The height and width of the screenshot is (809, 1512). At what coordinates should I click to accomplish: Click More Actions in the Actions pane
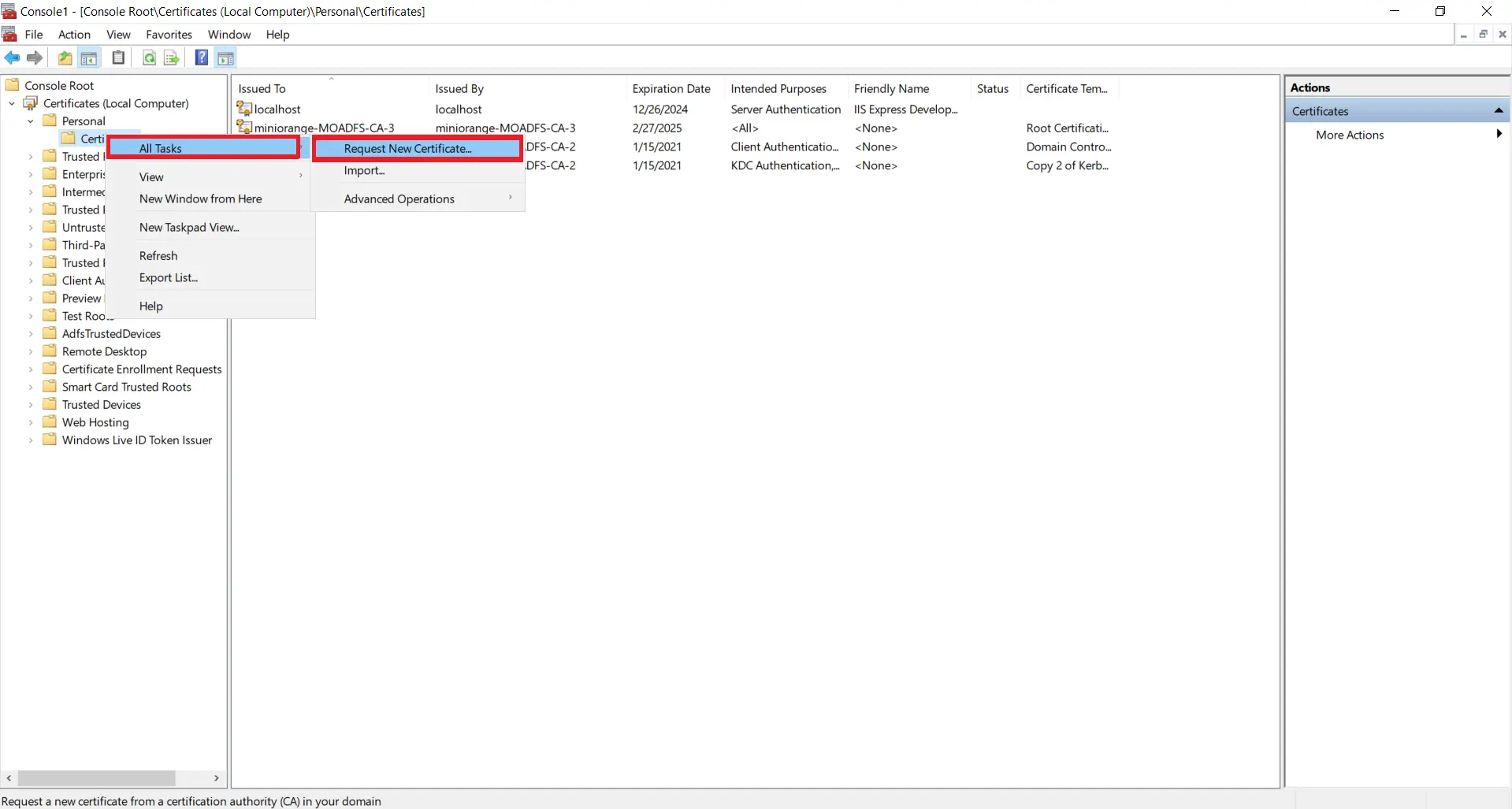click(1350, 135)
